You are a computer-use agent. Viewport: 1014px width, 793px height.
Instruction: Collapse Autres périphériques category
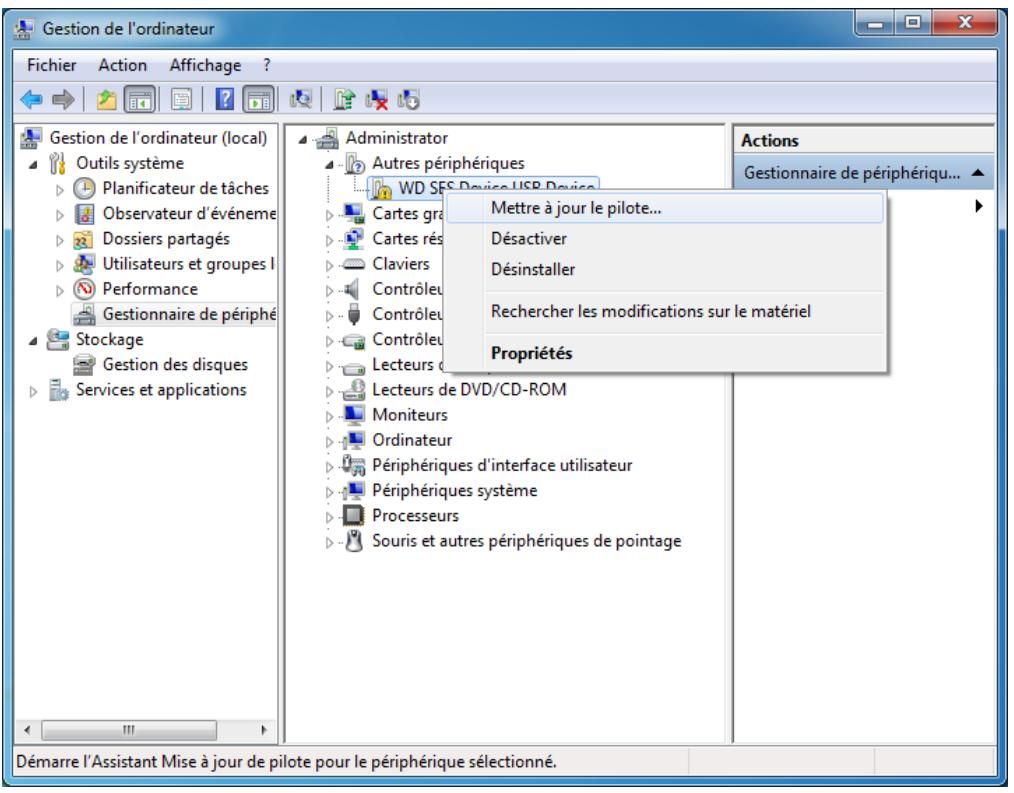pos(329,165)
